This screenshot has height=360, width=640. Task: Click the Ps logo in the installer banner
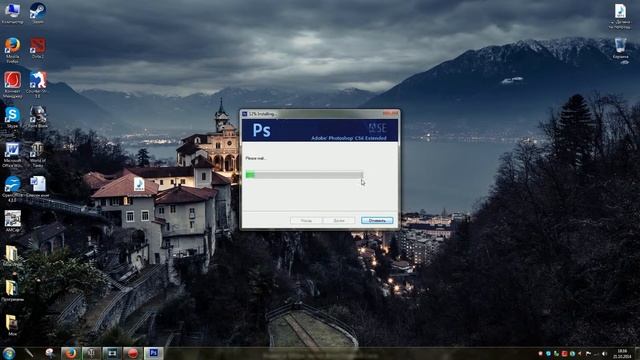(x=261, y=130)
